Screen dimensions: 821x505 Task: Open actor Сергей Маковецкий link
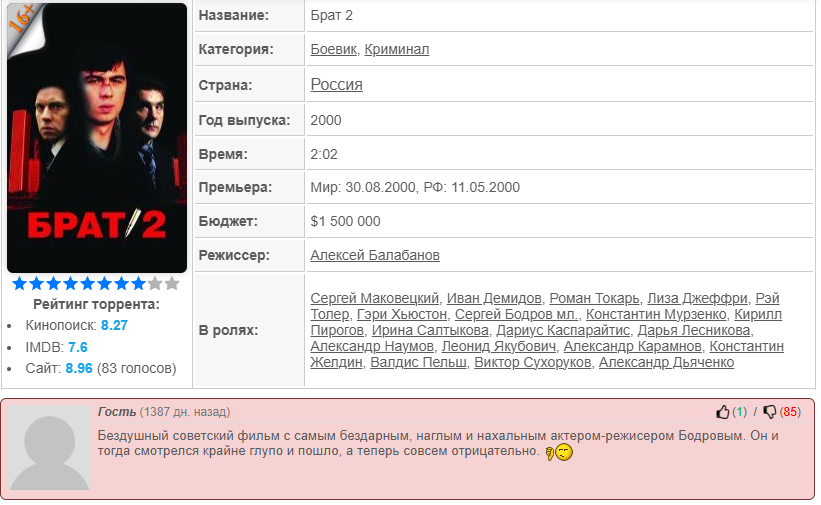point(374,298)
